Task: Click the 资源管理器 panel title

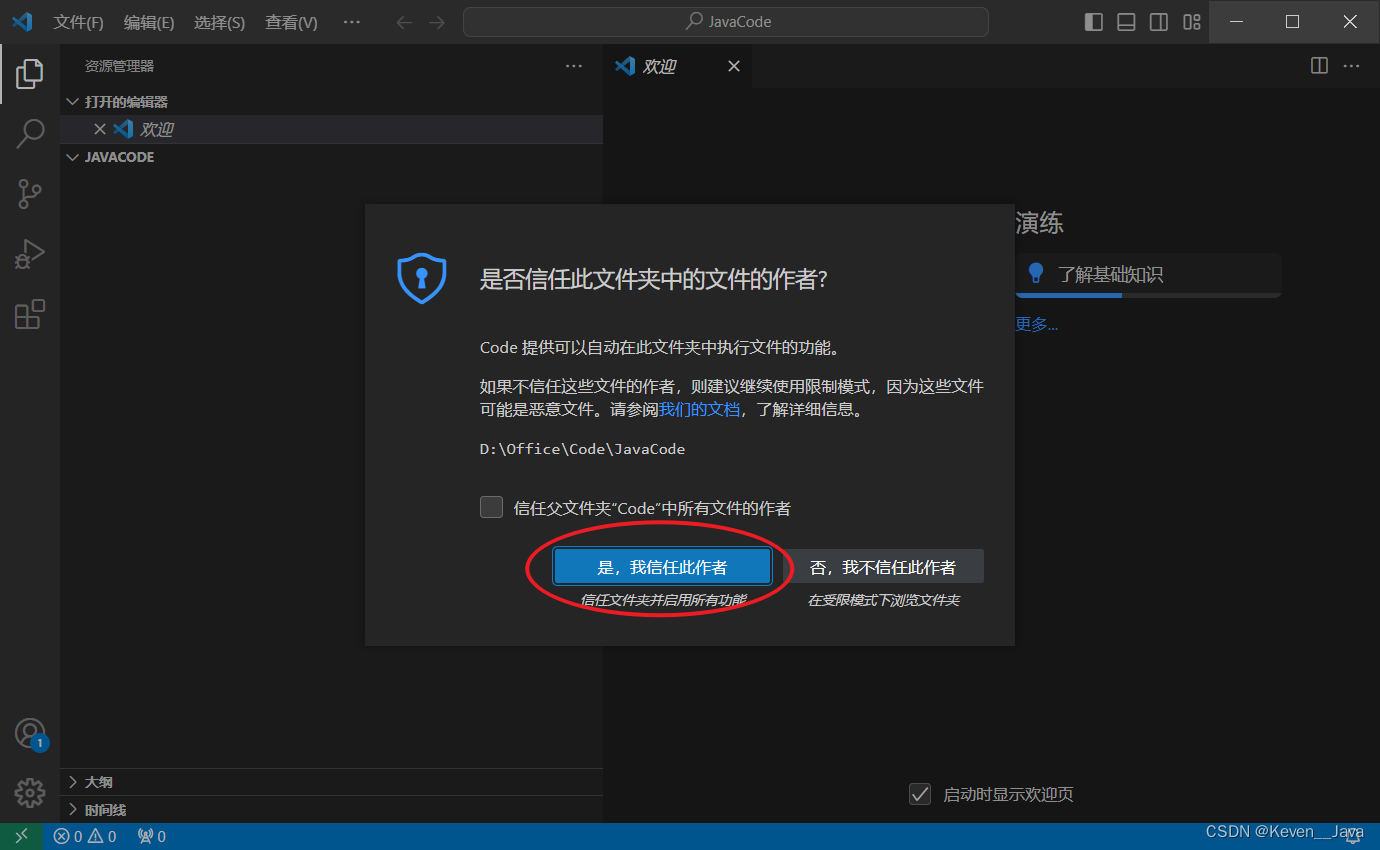Action: (x=120, y=66)
